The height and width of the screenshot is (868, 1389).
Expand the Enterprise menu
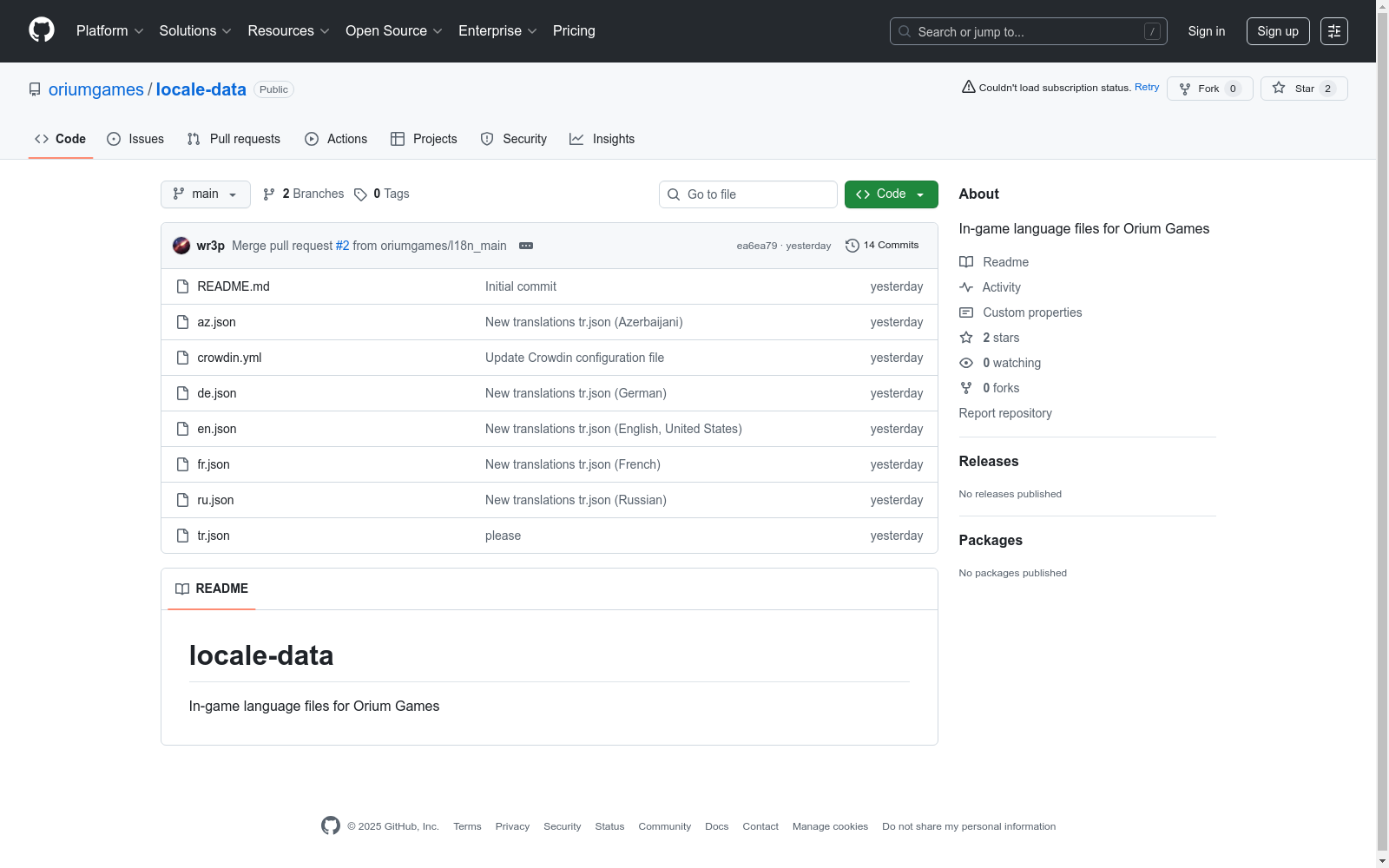pos(497,30)
